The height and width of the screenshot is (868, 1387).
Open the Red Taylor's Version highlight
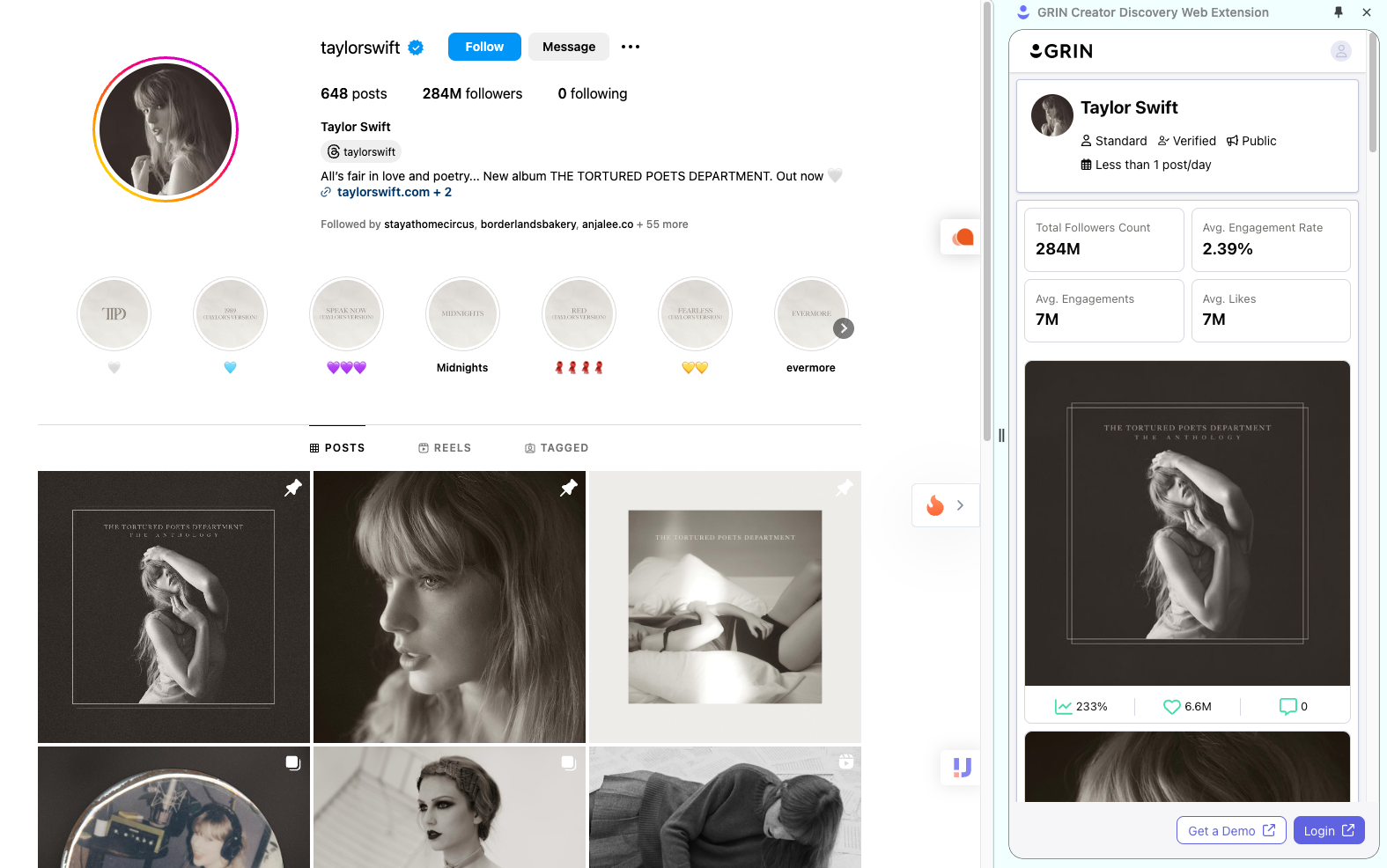coord(579,314)
